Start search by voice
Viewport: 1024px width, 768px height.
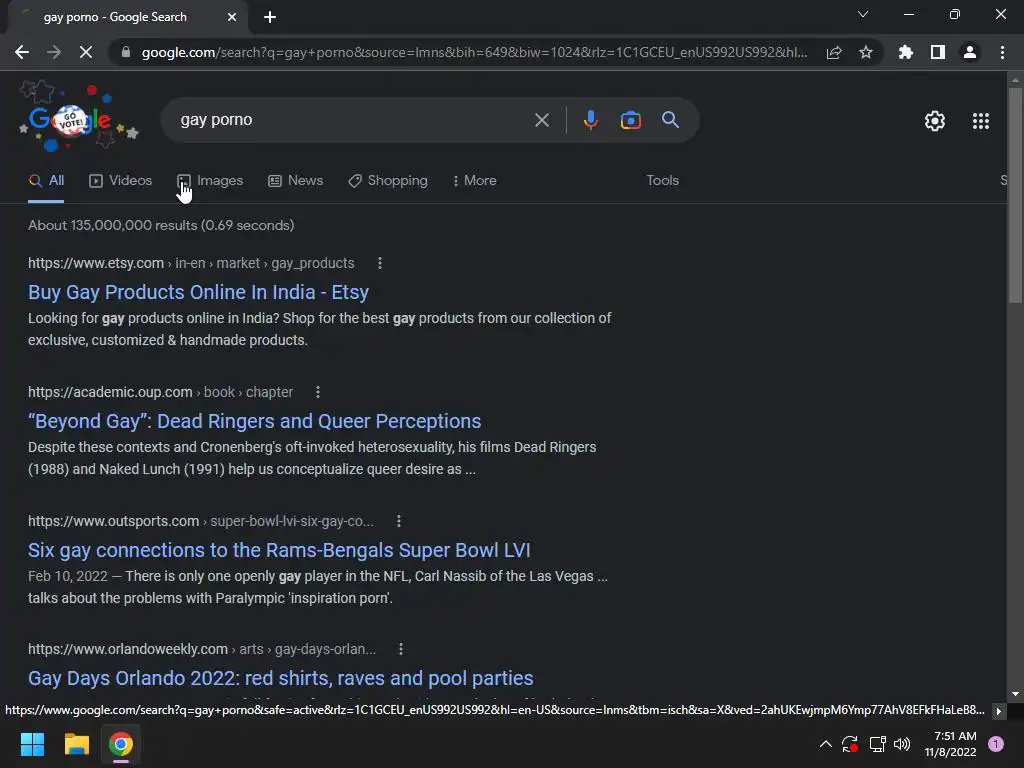point(590,120)
